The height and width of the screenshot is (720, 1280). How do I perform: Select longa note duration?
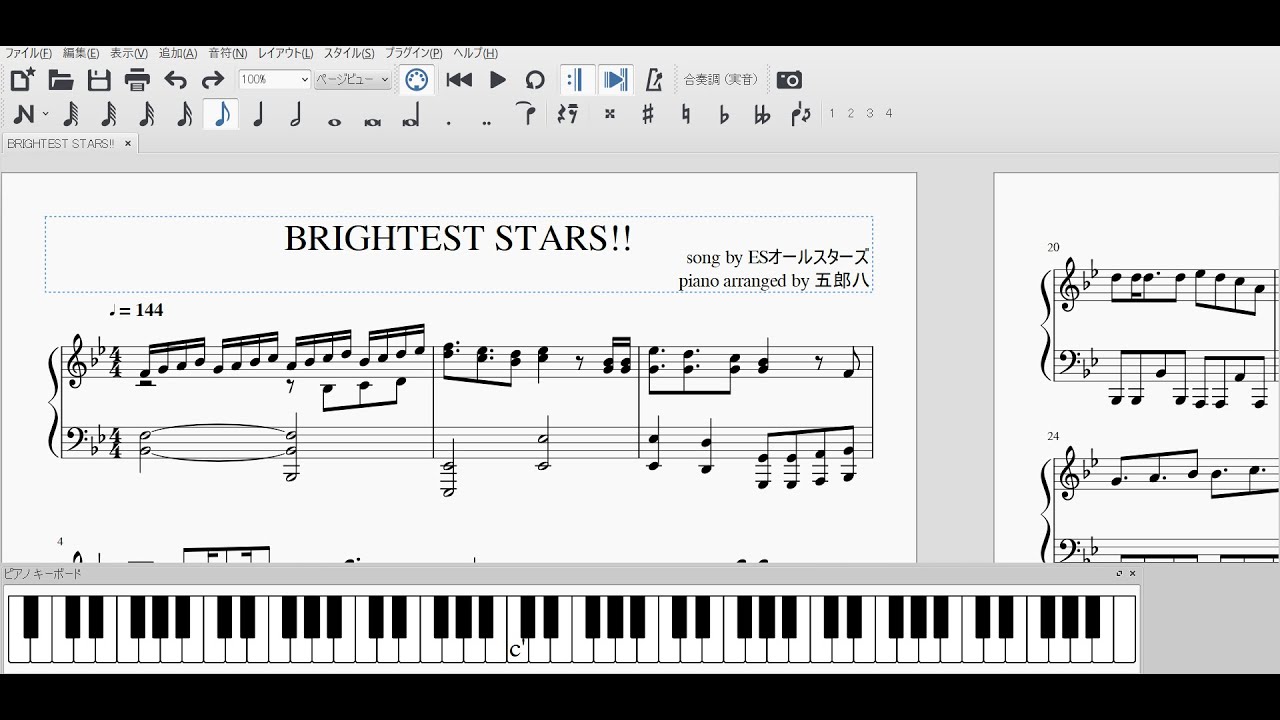click(x=410, y=116)
